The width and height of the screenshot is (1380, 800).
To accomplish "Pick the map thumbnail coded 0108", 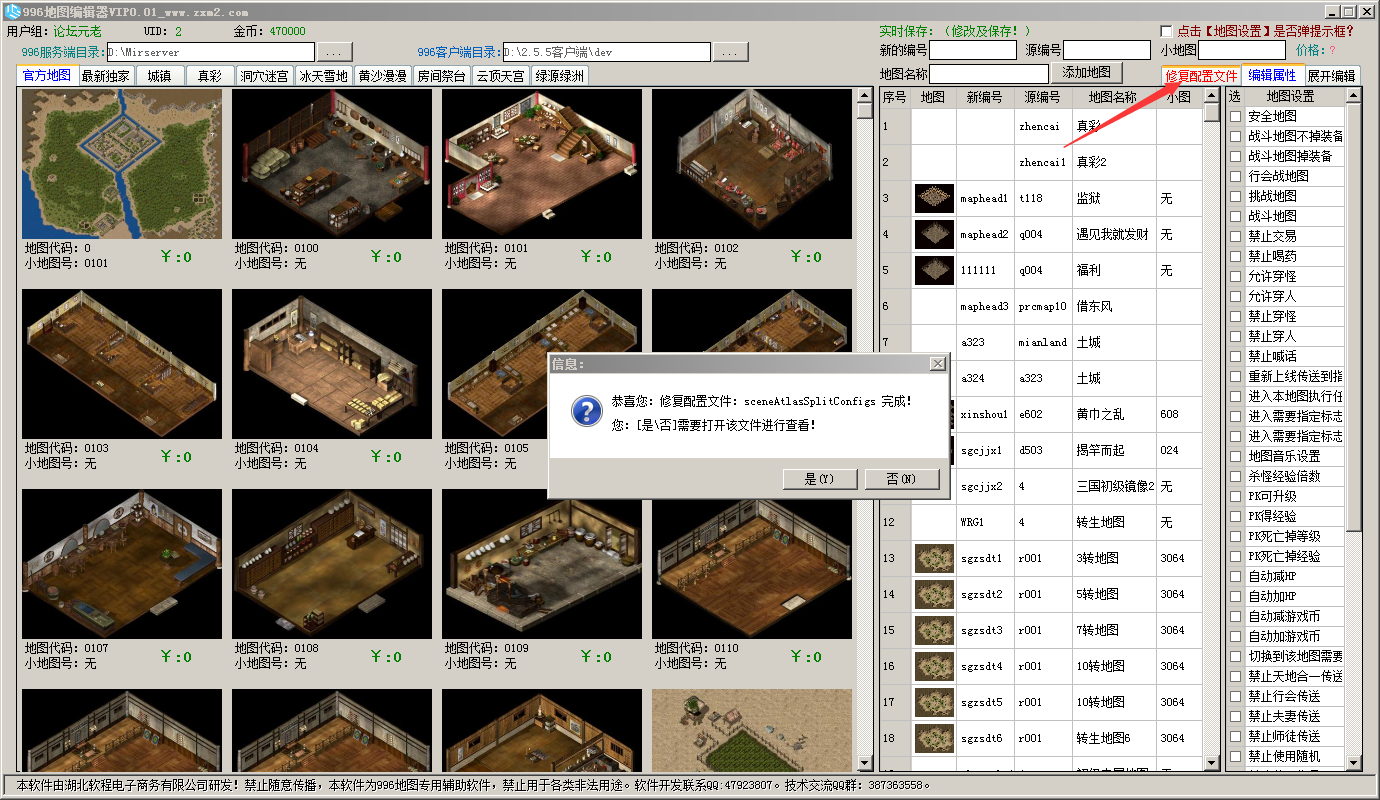I will pos(332,564).
